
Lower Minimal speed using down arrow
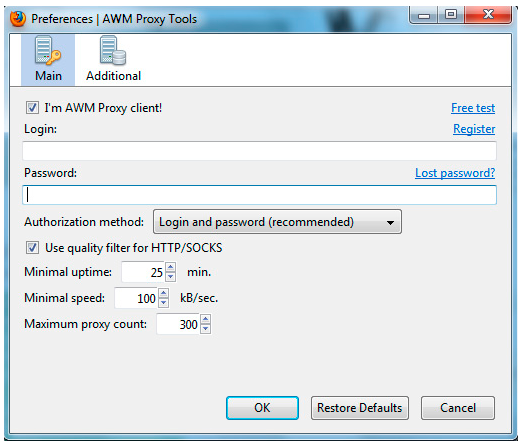click(163, 303)
